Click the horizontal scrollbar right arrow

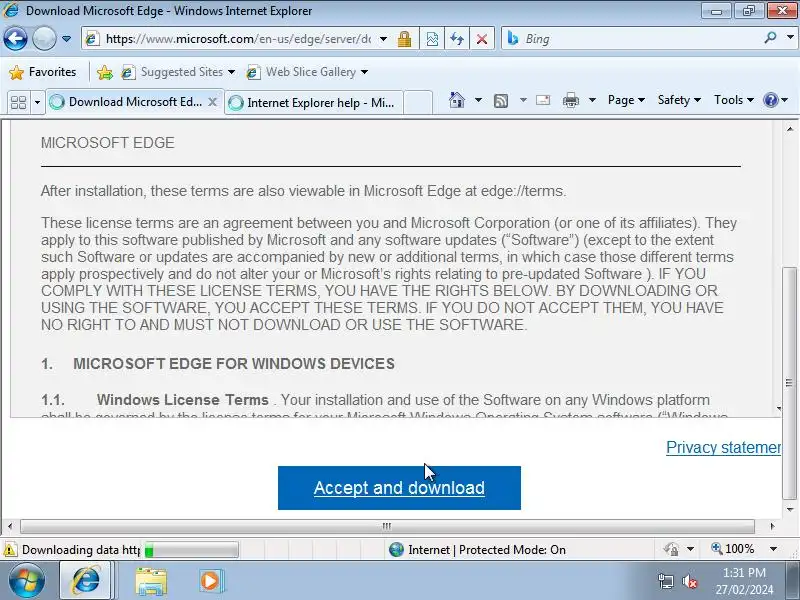coord(772,526)
